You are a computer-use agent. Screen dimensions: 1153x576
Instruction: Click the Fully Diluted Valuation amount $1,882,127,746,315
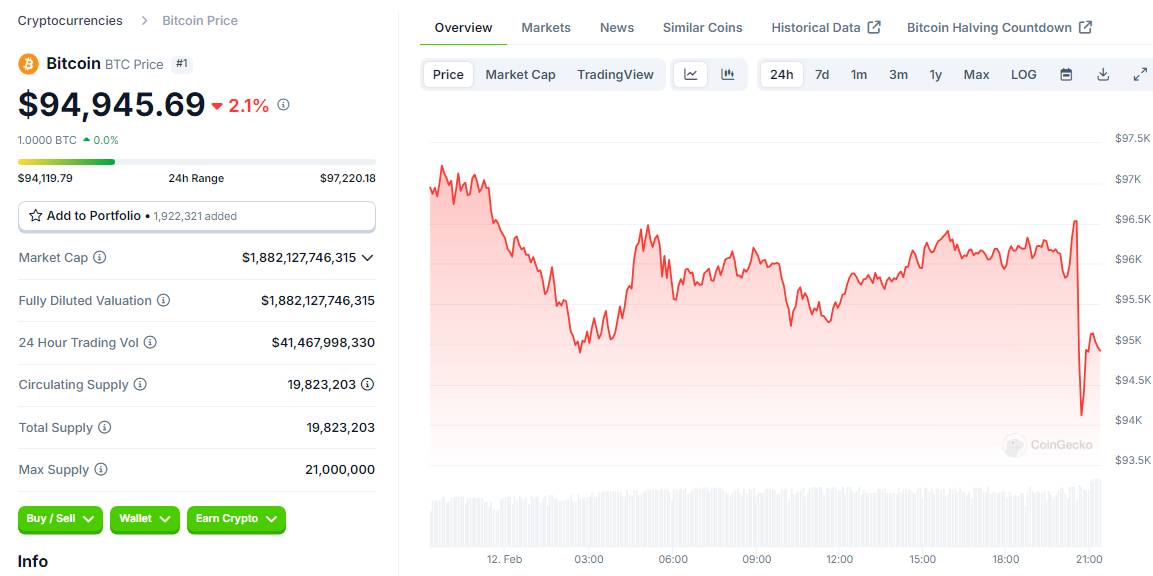coord(318,300)
